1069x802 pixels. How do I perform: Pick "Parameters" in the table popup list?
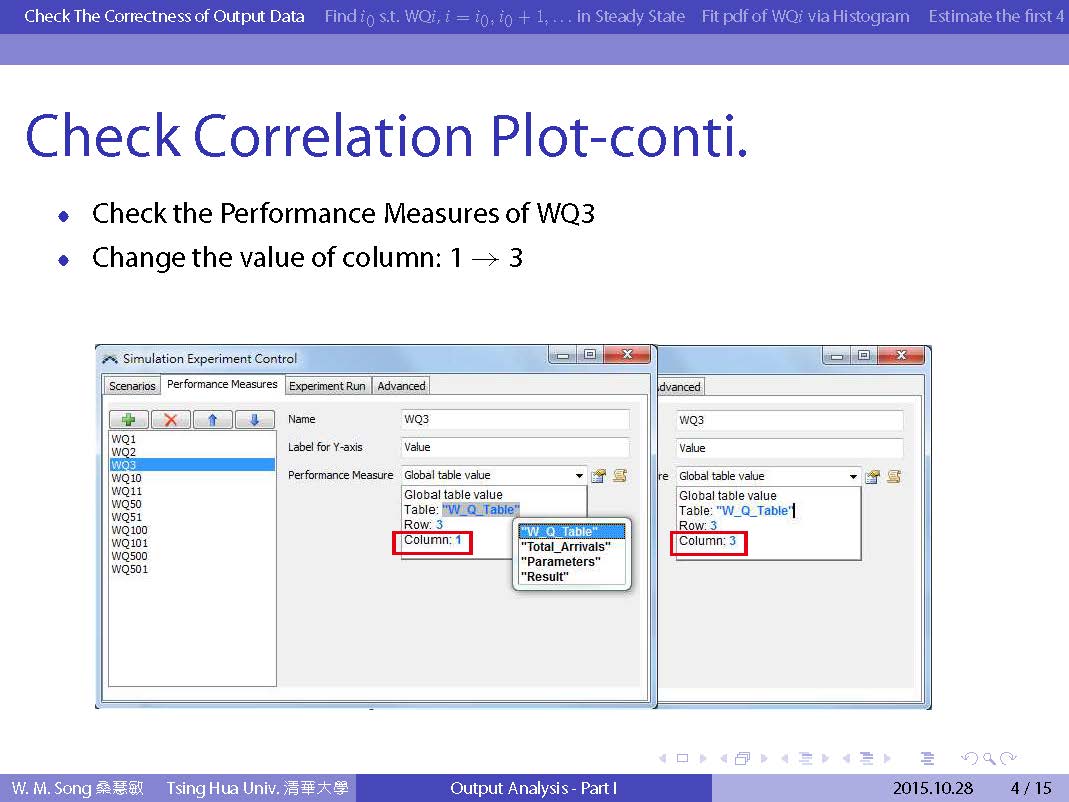point(560,562)
